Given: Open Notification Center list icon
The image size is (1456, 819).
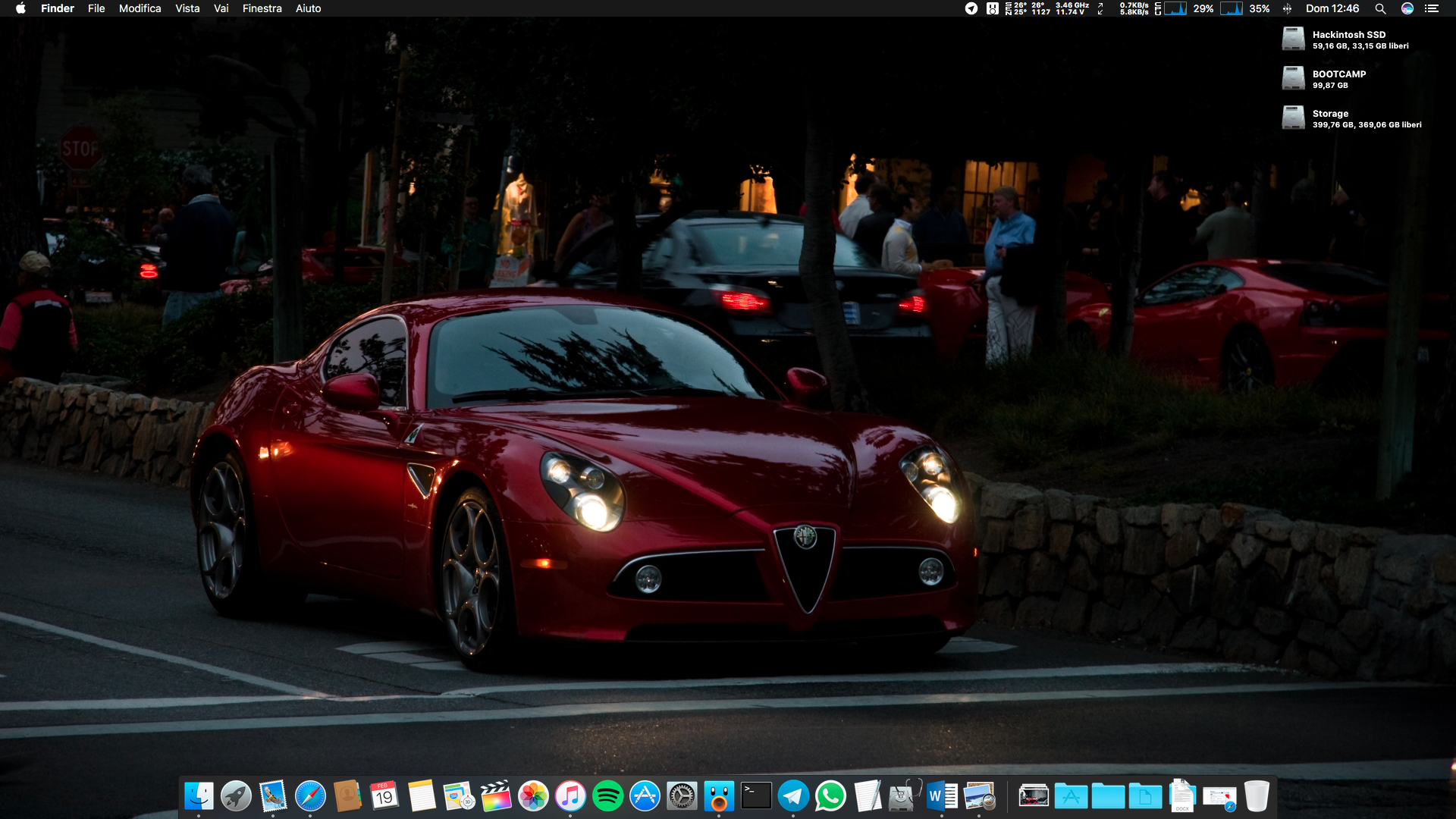Looking at the screenshot, I should [1432, 8].
